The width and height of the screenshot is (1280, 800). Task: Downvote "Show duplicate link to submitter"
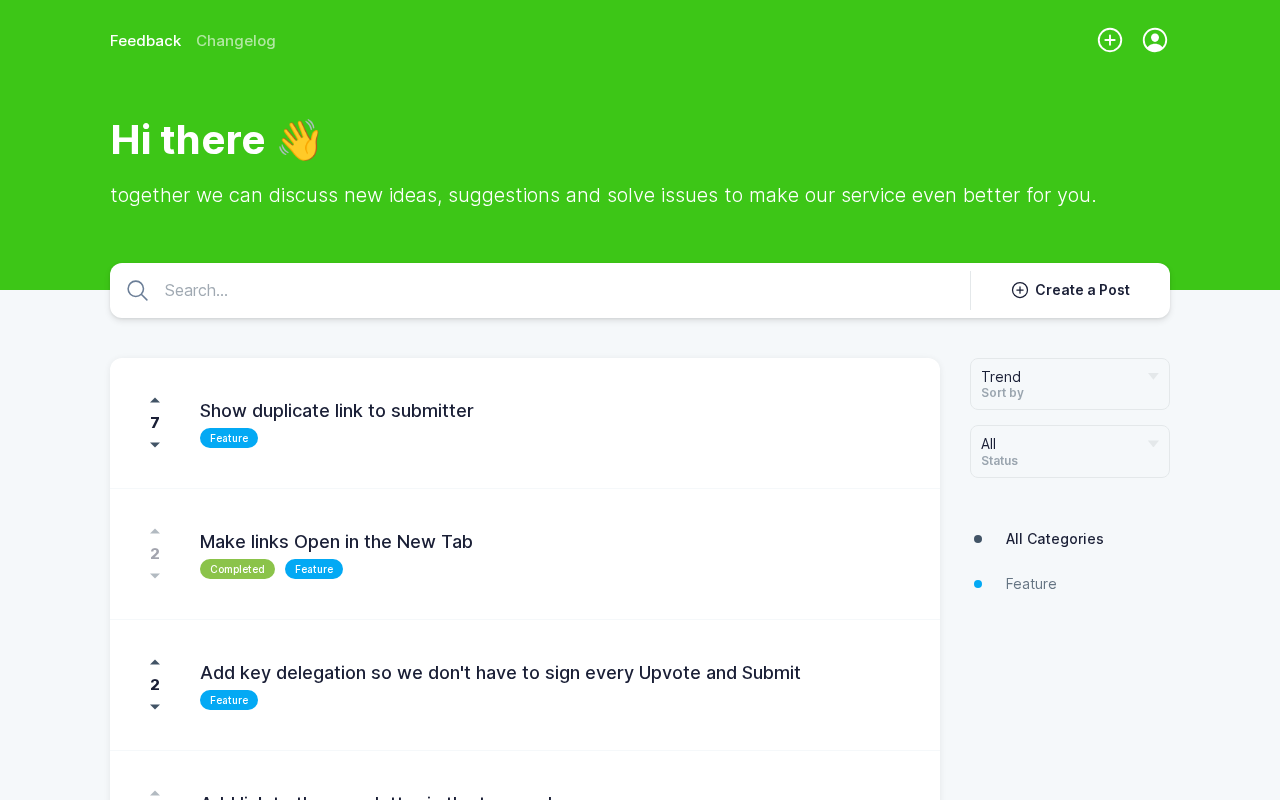pyautogui.click(x=155, y=445)
